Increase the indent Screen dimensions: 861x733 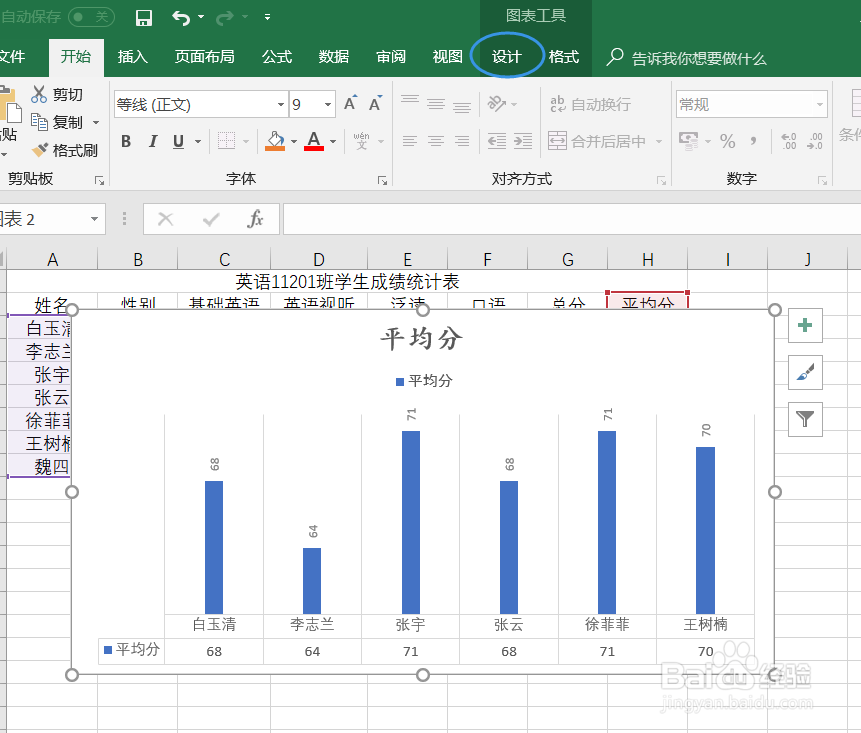[523, 141]
